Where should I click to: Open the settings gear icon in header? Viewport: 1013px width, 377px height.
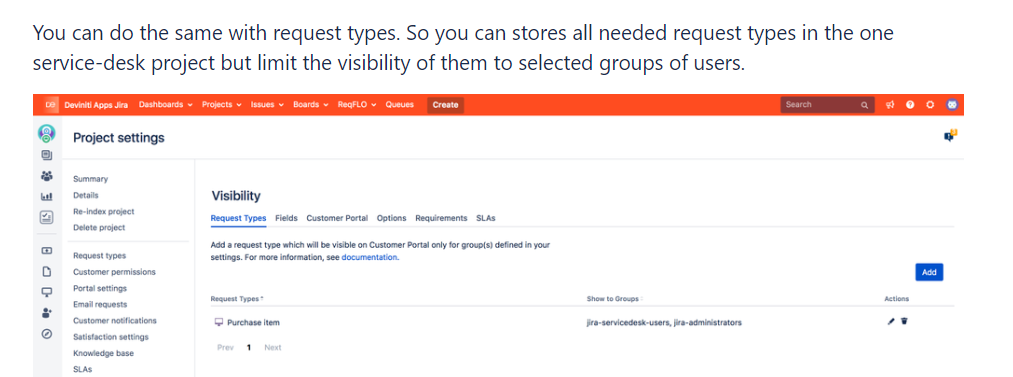930,105
